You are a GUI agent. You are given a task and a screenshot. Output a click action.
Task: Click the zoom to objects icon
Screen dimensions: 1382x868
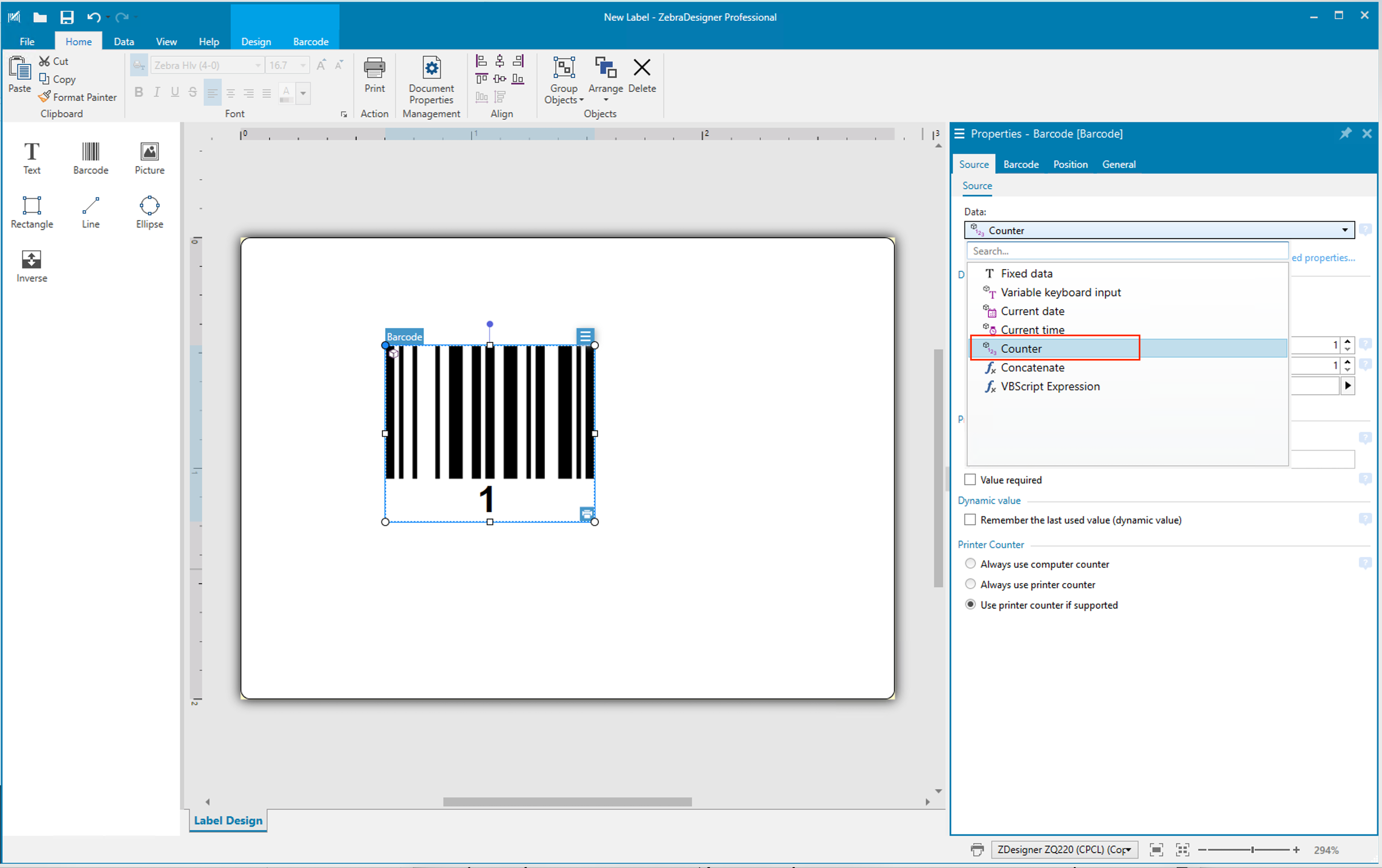pos(1182,850)
